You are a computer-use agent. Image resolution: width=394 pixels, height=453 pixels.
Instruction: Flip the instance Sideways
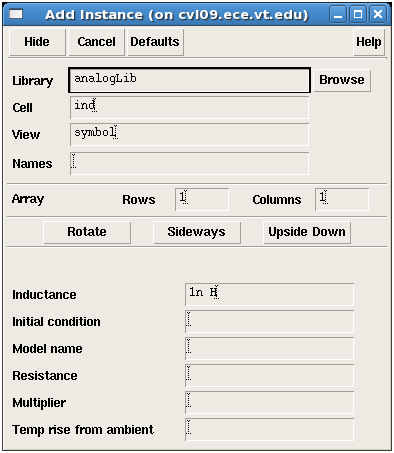197,232
